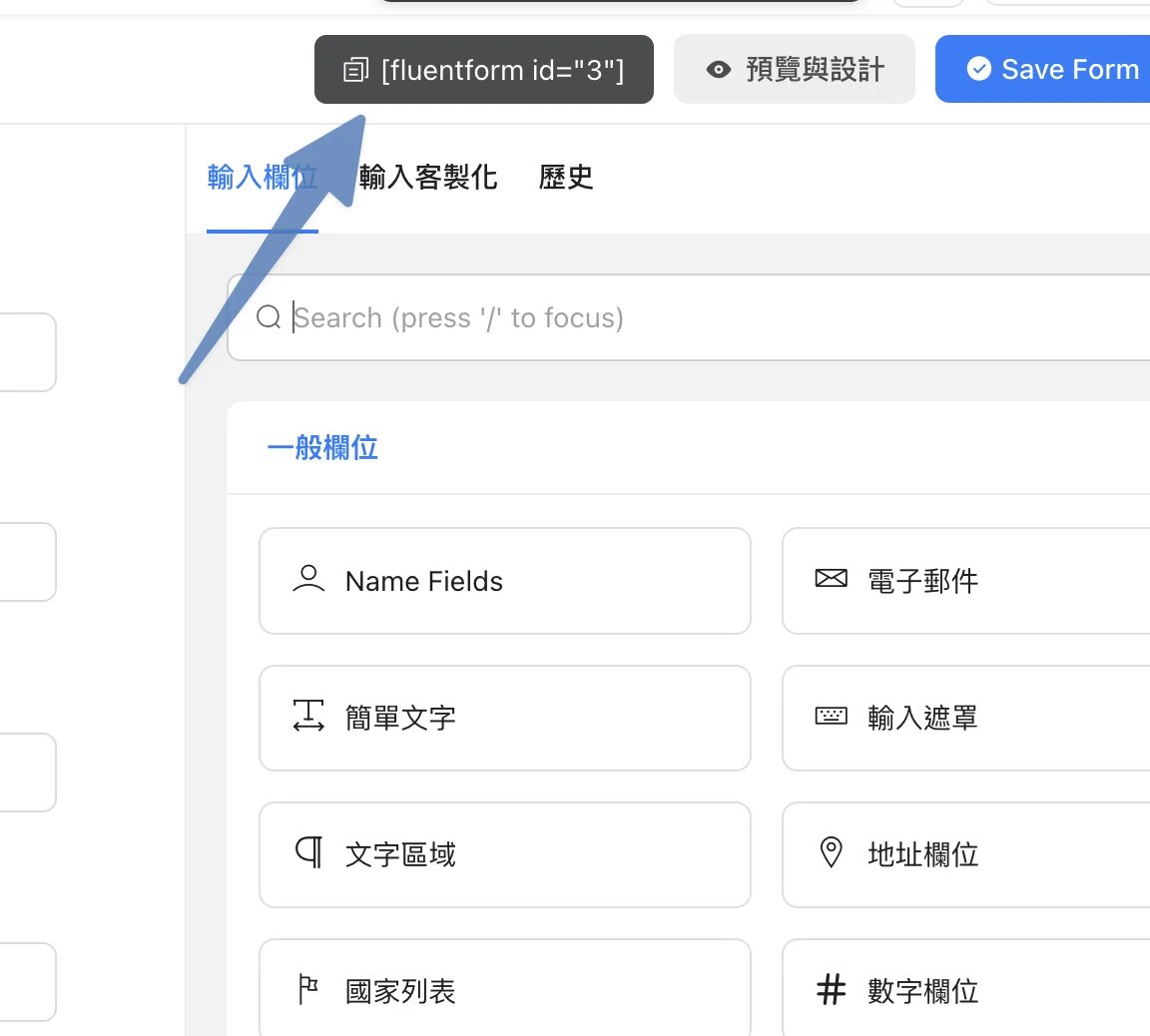Screen dimensions: 1150x1036
Task: Switch to the 輸入欄位 tab
Action: coord(262,178)
